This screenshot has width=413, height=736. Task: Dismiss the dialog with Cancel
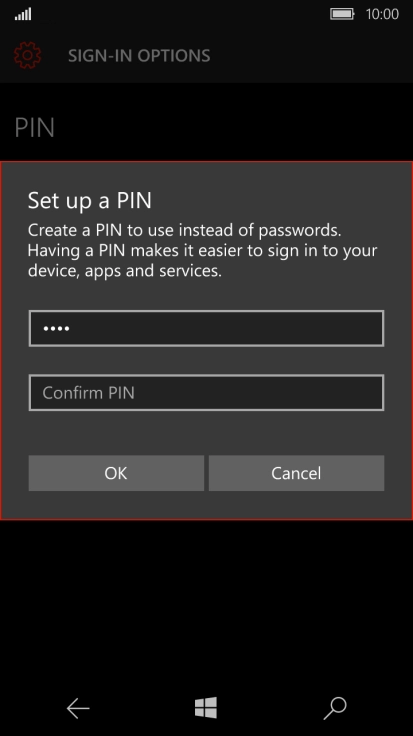297,473
